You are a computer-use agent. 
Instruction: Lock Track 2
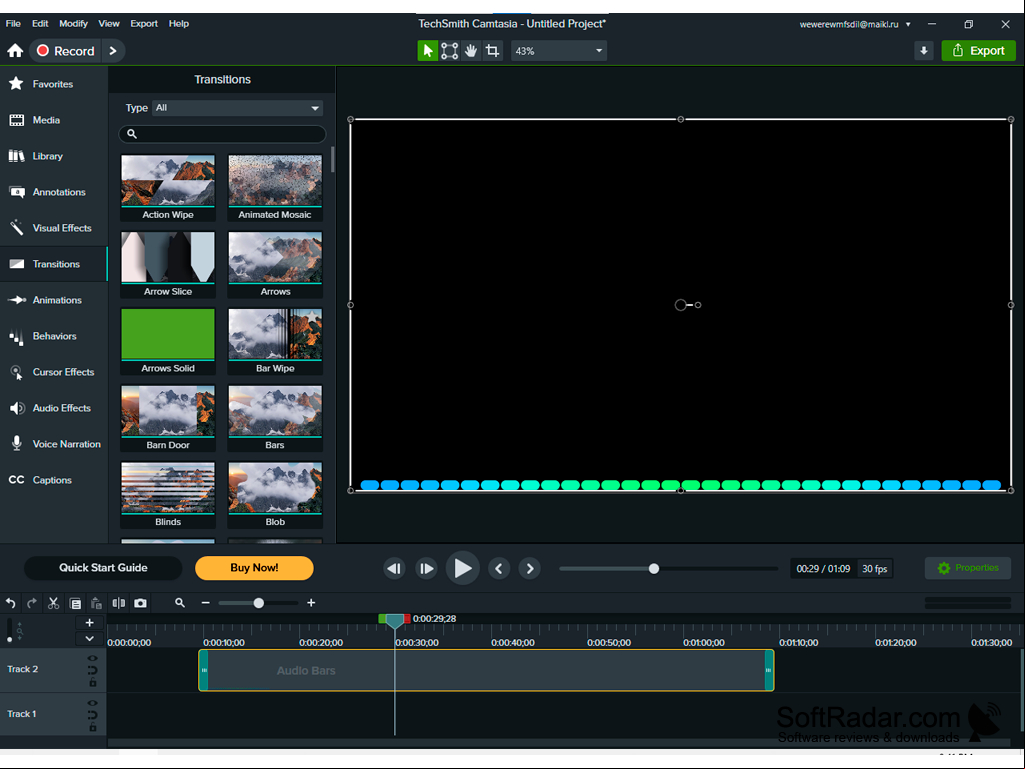(x=93, y=683)
